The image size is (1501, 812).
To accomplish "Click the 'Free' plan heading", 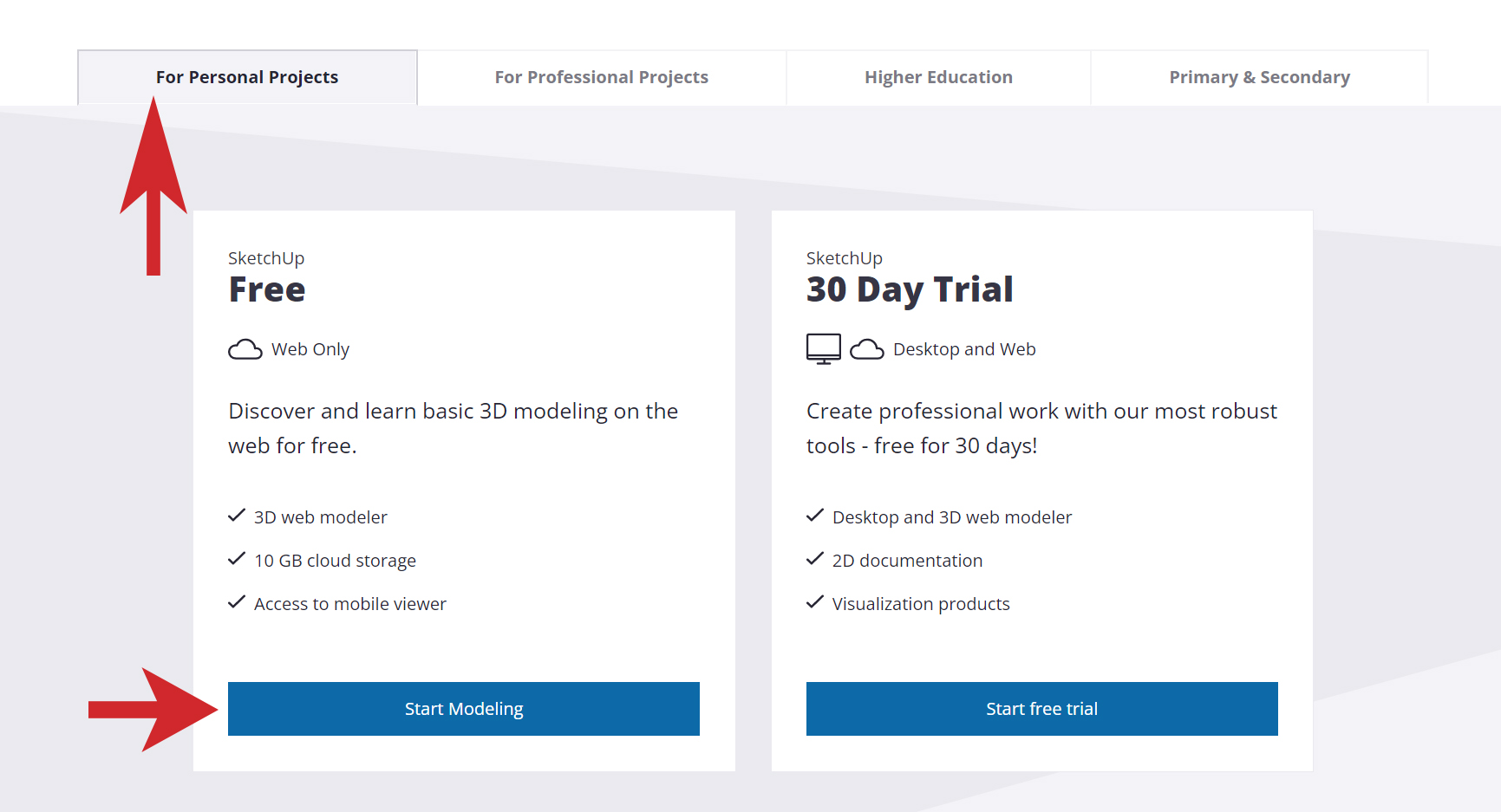I will [x=267, y=289].
